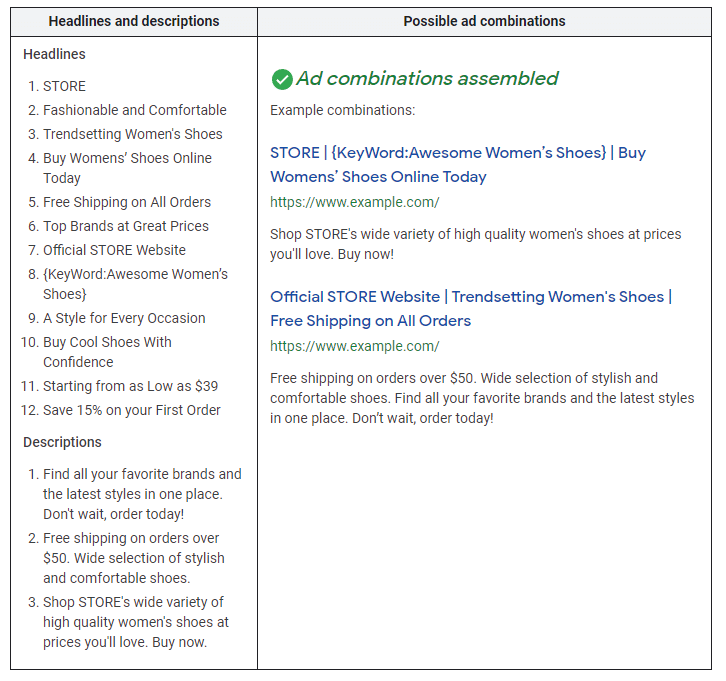The width and height of the screenshot is (726, 681).
Task: Click the green checkmark icon
Action: click(x=282, y=79)
